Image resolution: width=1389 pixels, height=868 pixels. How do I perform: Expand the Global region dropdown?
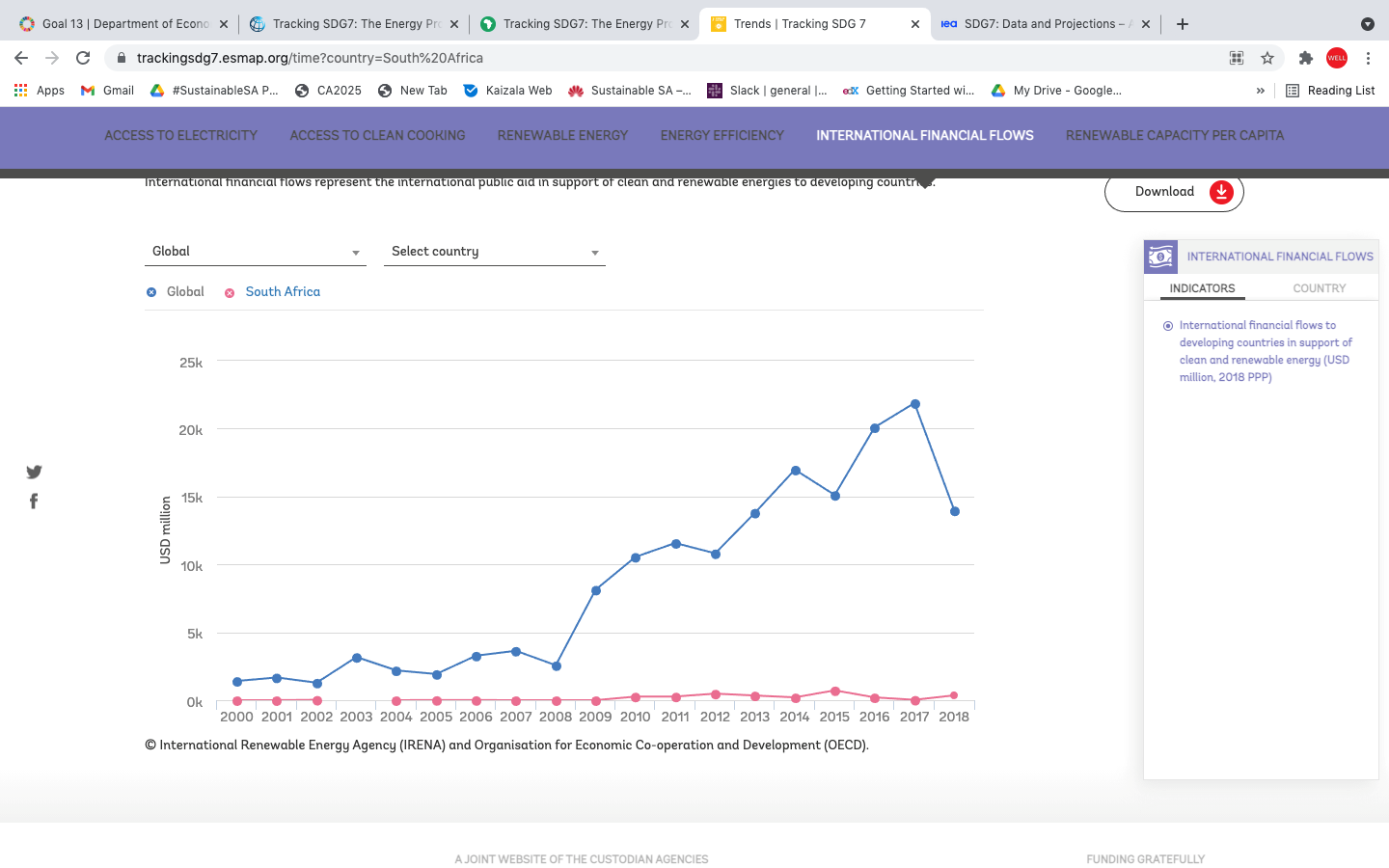point(256,252)
